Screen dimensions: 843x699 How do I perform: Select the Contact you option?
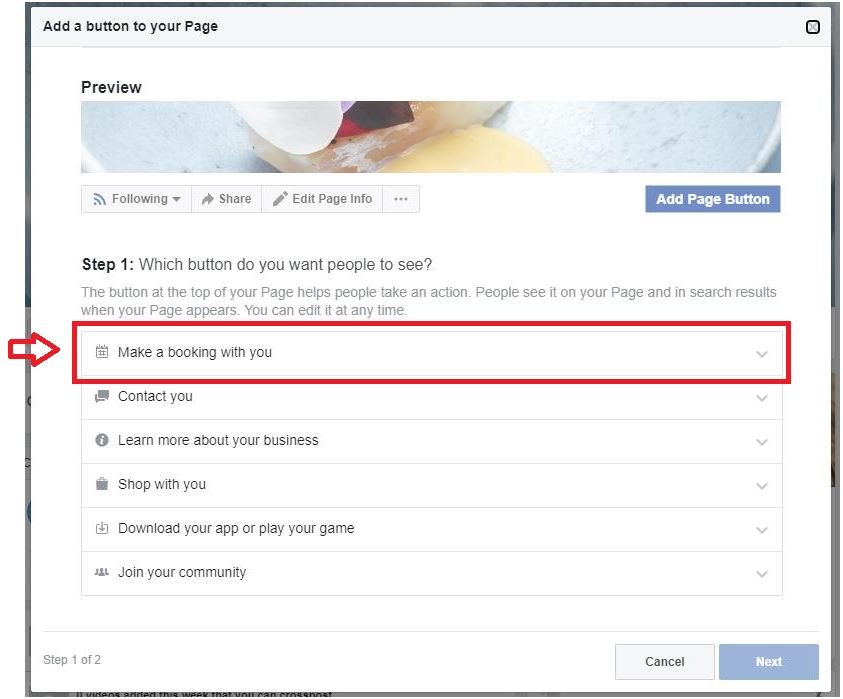[x=432, y=397]
